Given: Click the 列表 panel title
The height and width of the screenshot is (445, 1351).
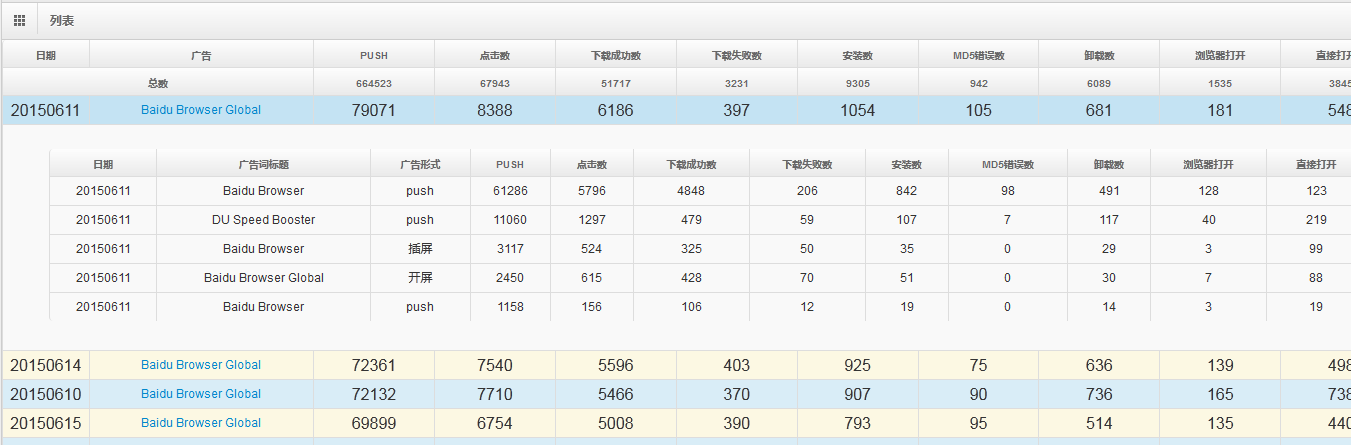Looking at the screenshot, I should [62, 20].
